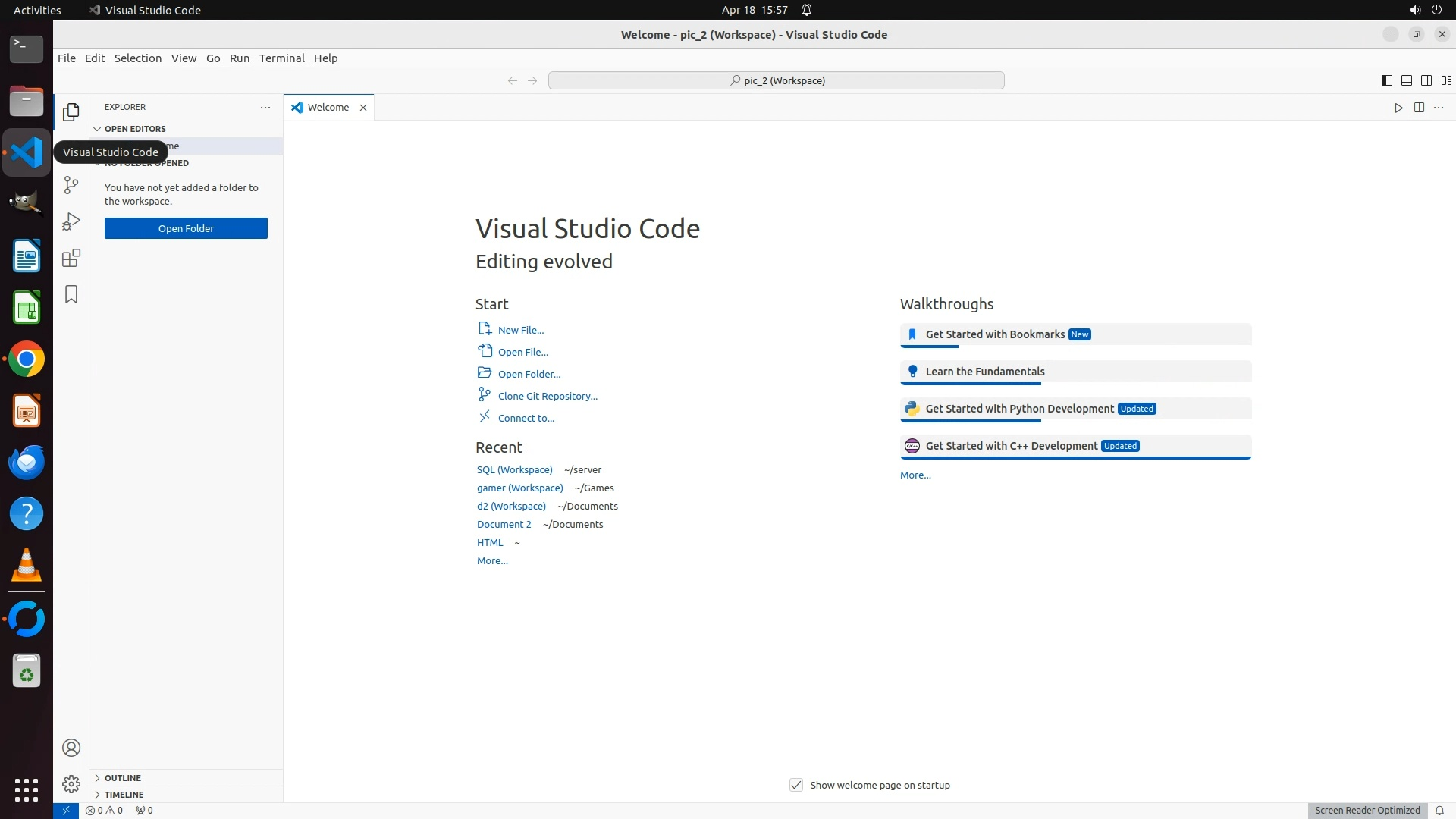This screenshot has height=819, width=1456.
Task: Open the Source Control view
Action: pyautogui.click(x=71, y=185)
